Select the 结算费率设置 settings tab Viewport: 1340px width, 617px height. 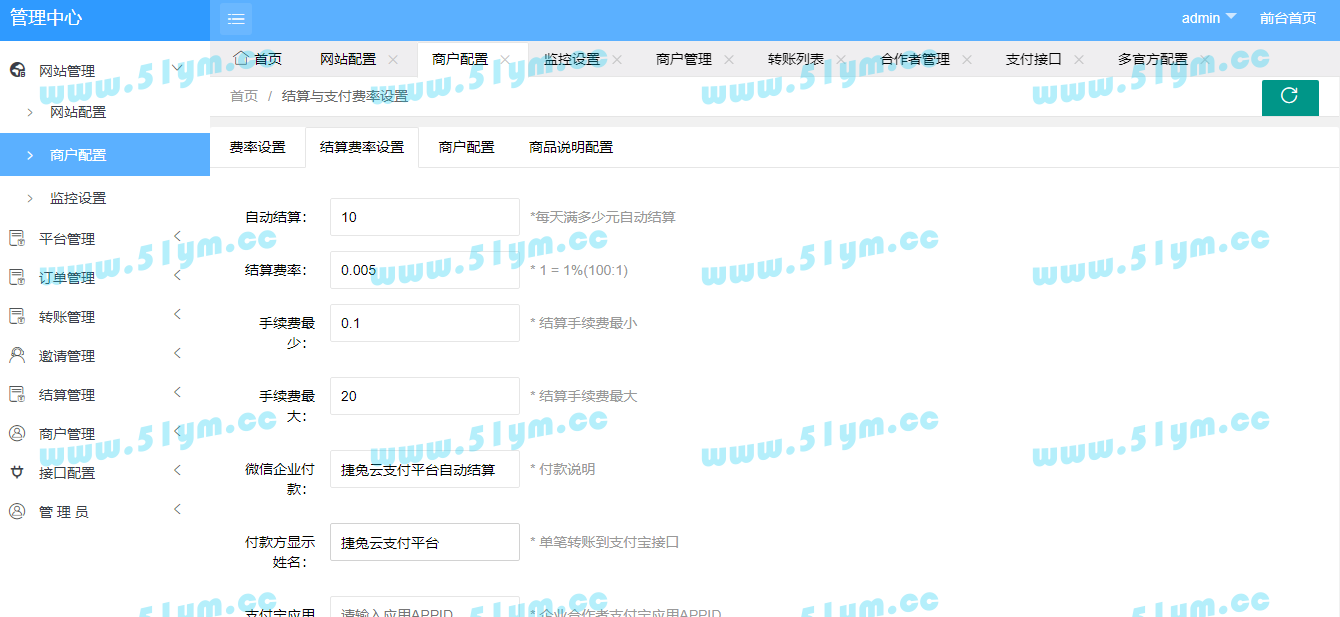pos(362,147)
